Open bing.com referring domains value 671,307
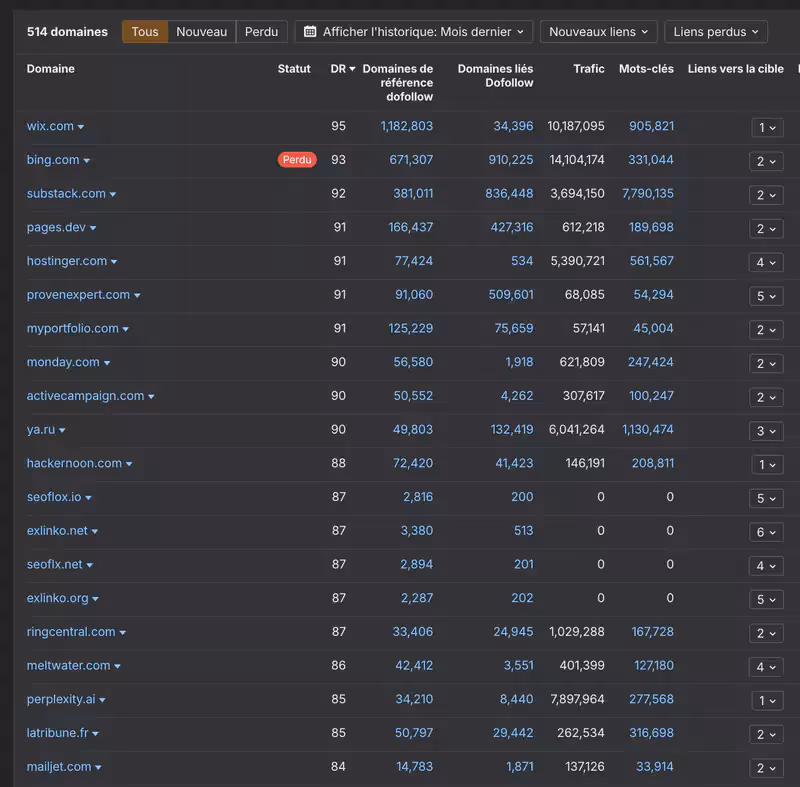 [411, 160]
